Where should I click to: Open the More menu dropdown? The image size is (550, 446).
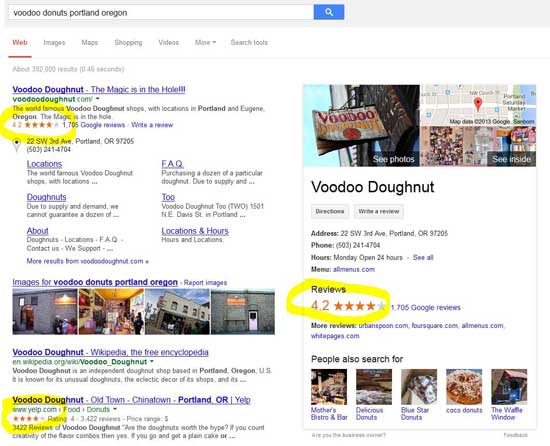[x=205, y=42]
